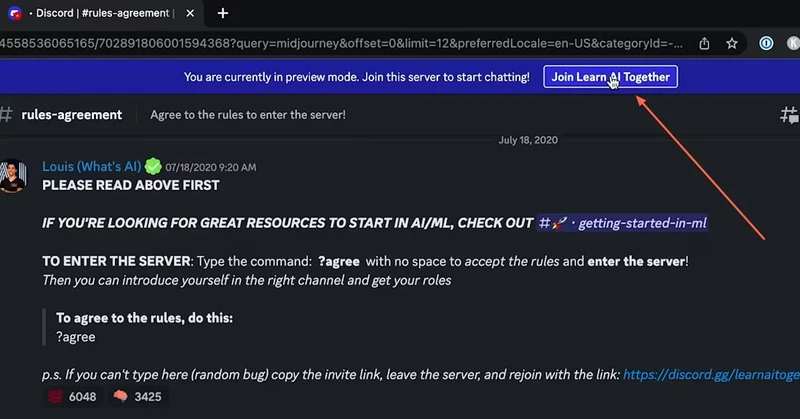Click the 07/18/2020 9:20 AM message timestamp
The width and height of the screenshot is (800, 419).
click(x=211, y=167)
